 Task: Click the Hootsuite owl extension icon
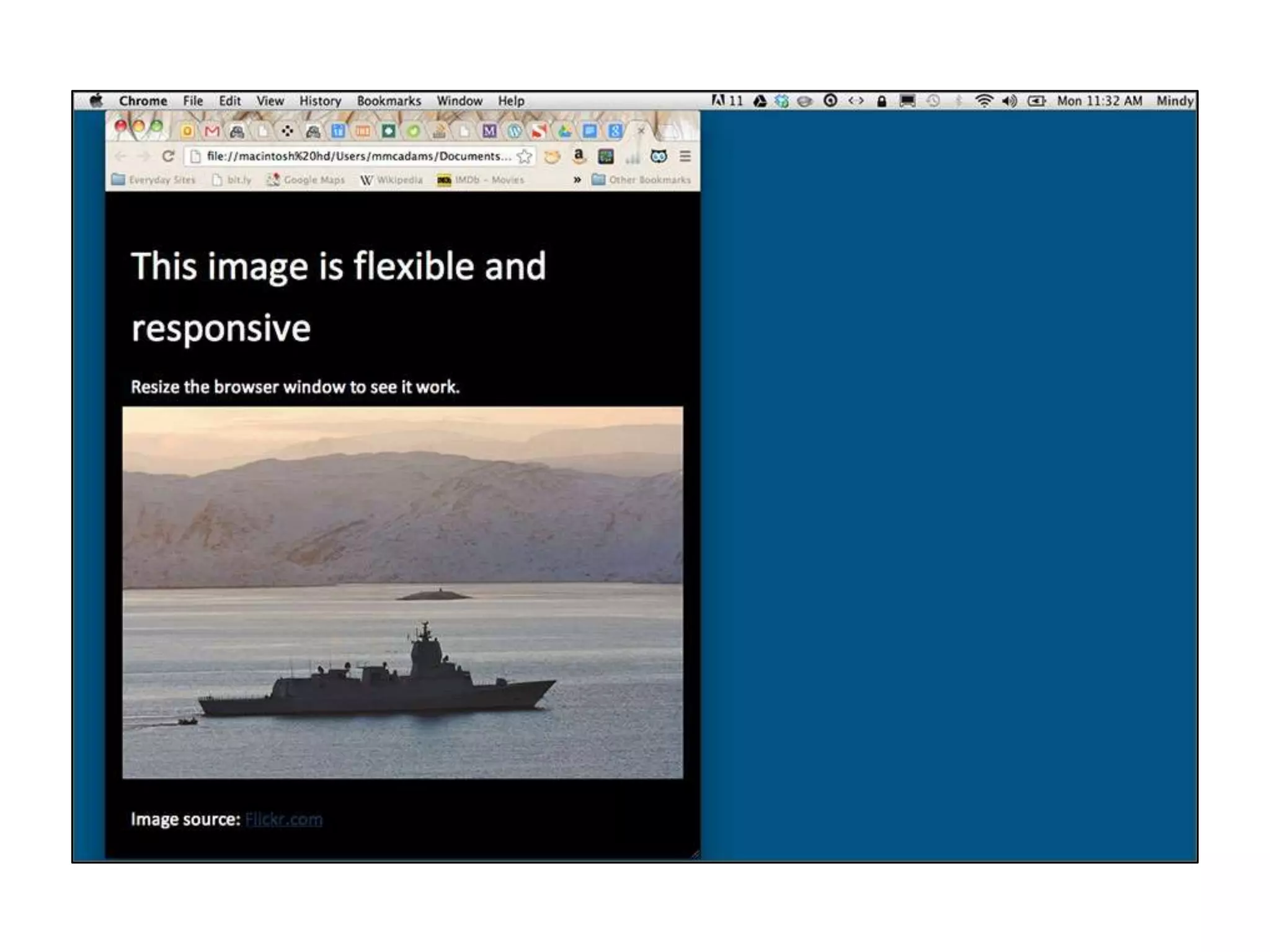pyautogui.click(x=659, y=156)
